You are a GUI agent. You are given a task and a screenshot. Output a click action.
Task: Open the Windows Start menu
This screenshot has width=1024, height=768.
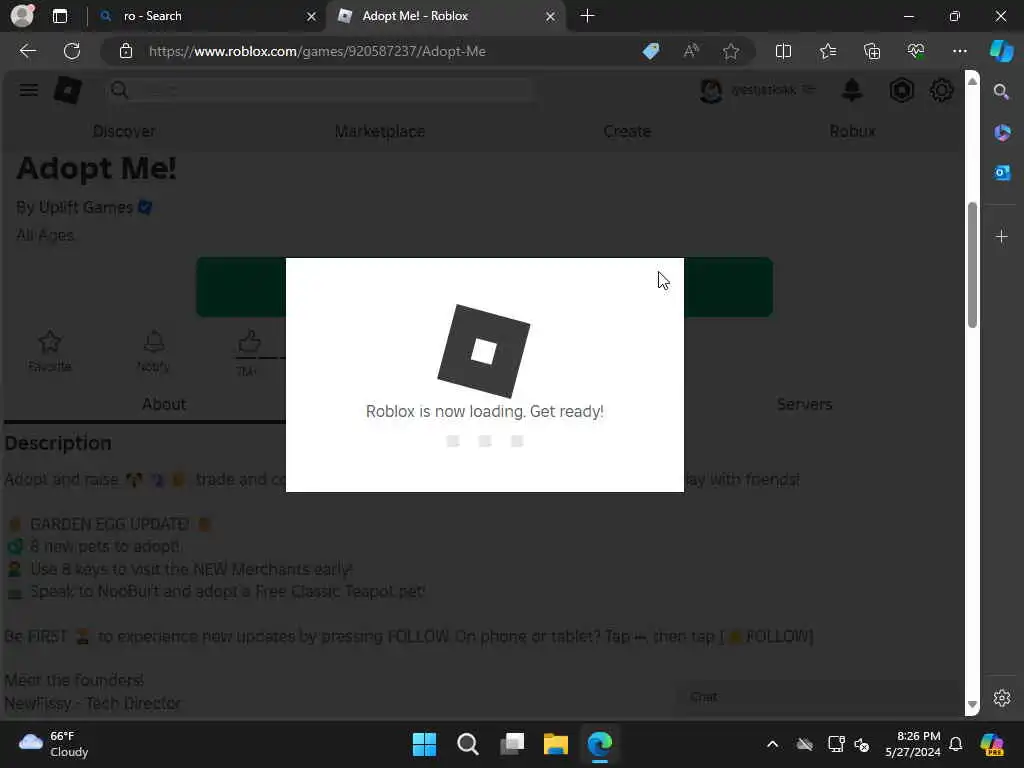point(424,744)
